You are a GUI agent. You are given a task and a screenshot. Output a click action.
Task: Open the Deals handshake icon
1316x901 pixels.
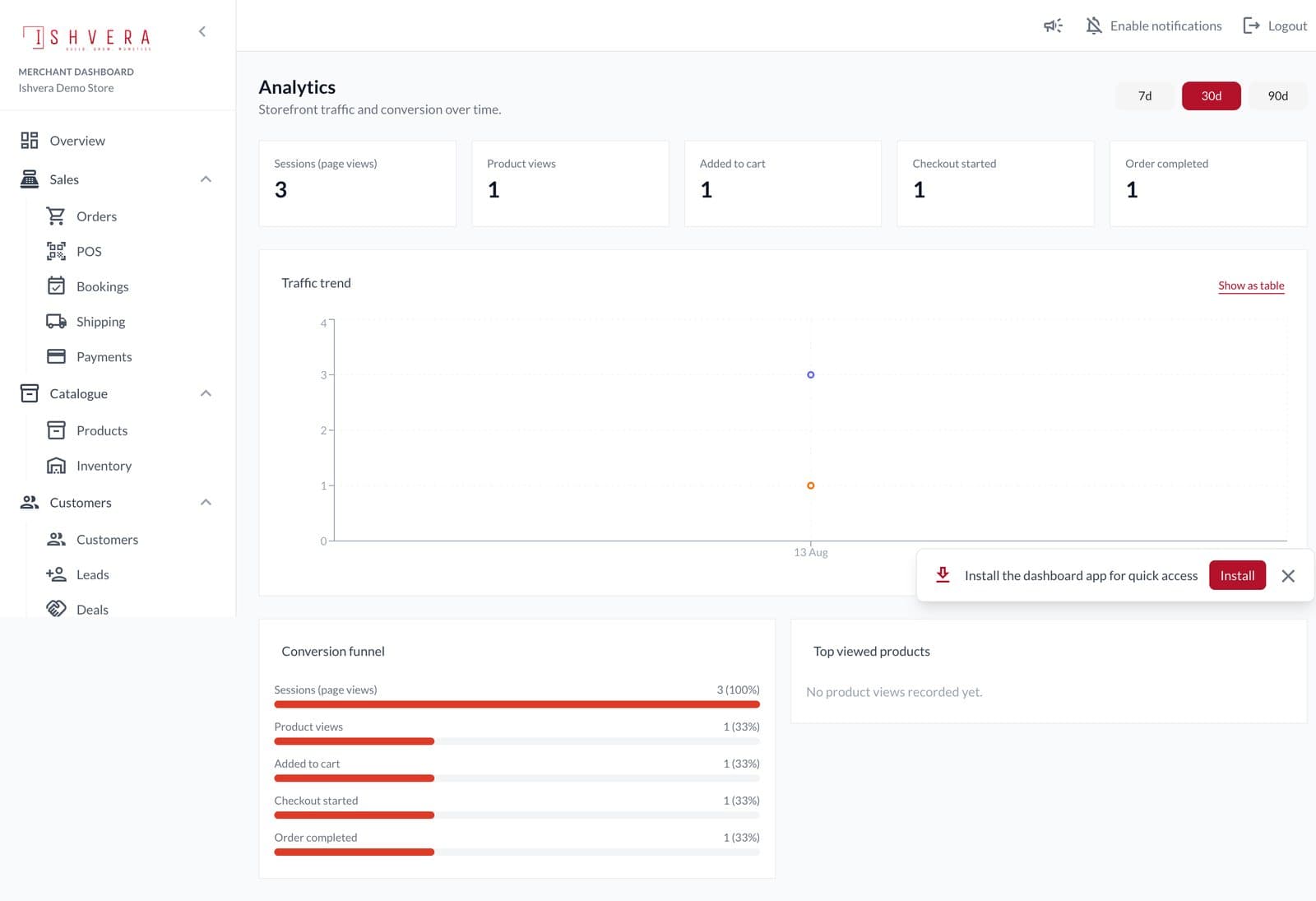tap(56, 609)
